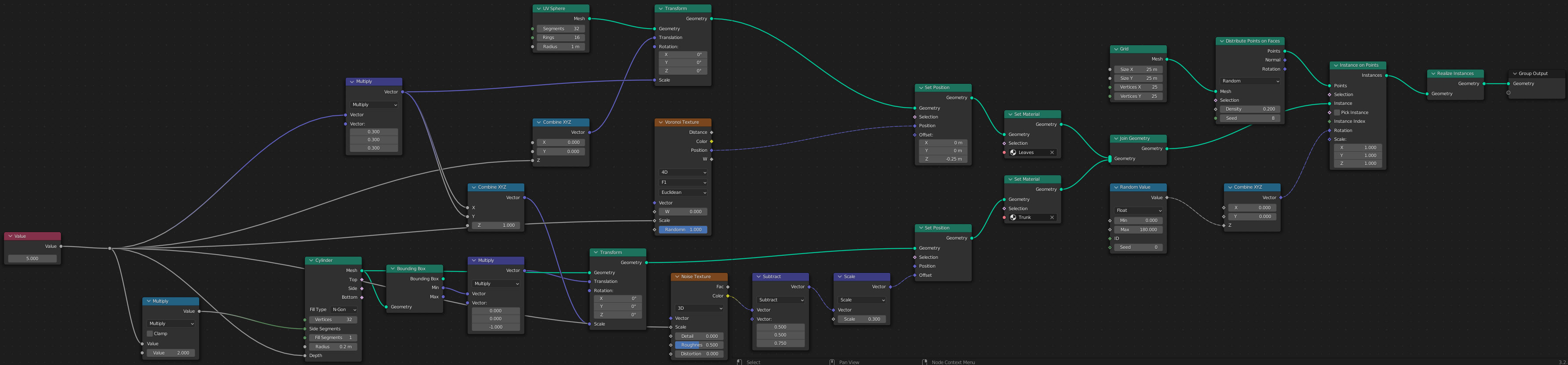Adjust the Voronoi Randomness slider
Image resolution: width=1568 pixels, height=365 pixels.
[683, 230]
